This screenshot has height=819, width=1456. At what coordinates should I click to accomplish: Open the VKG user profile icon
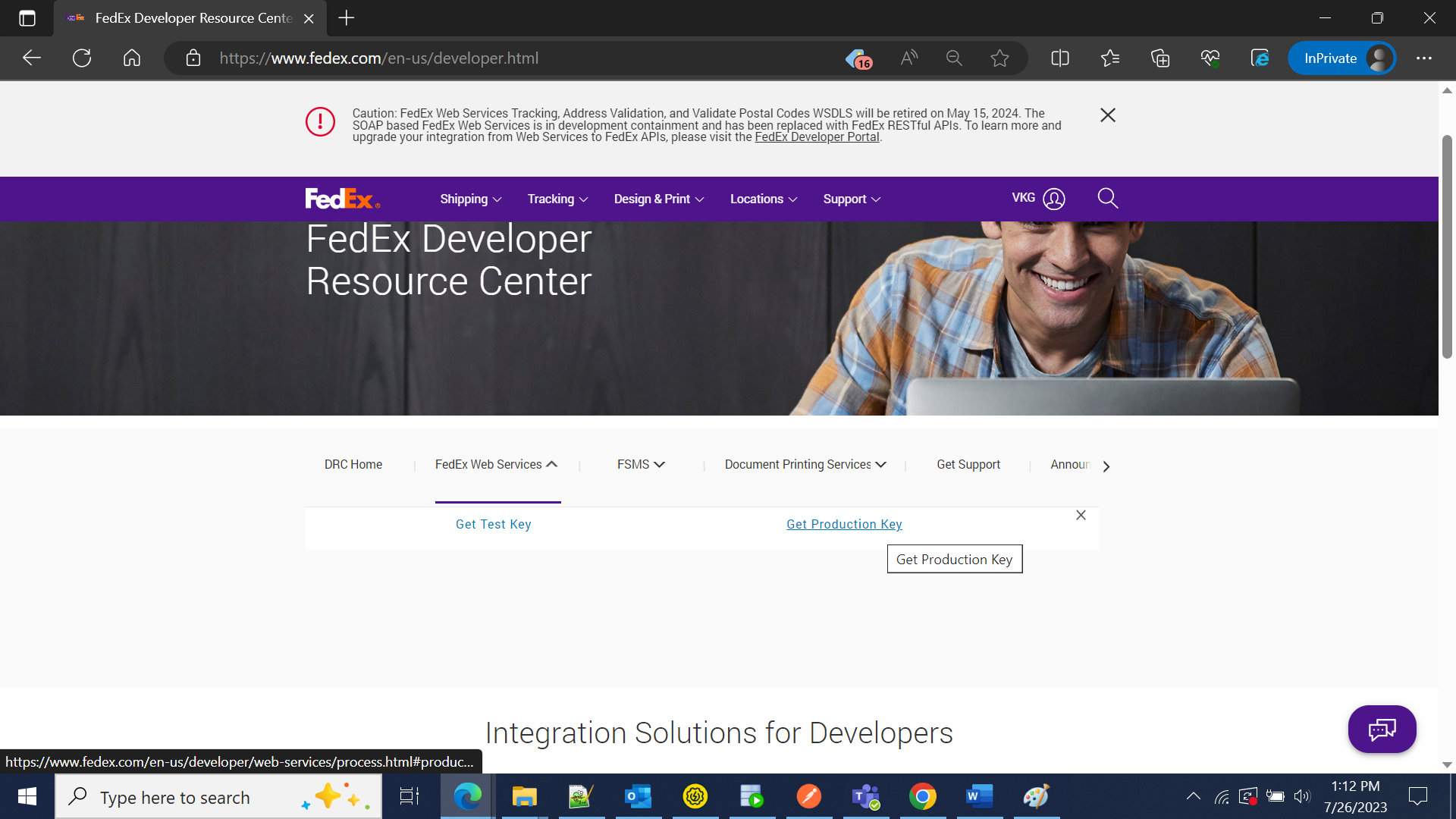pos(1053,199)
